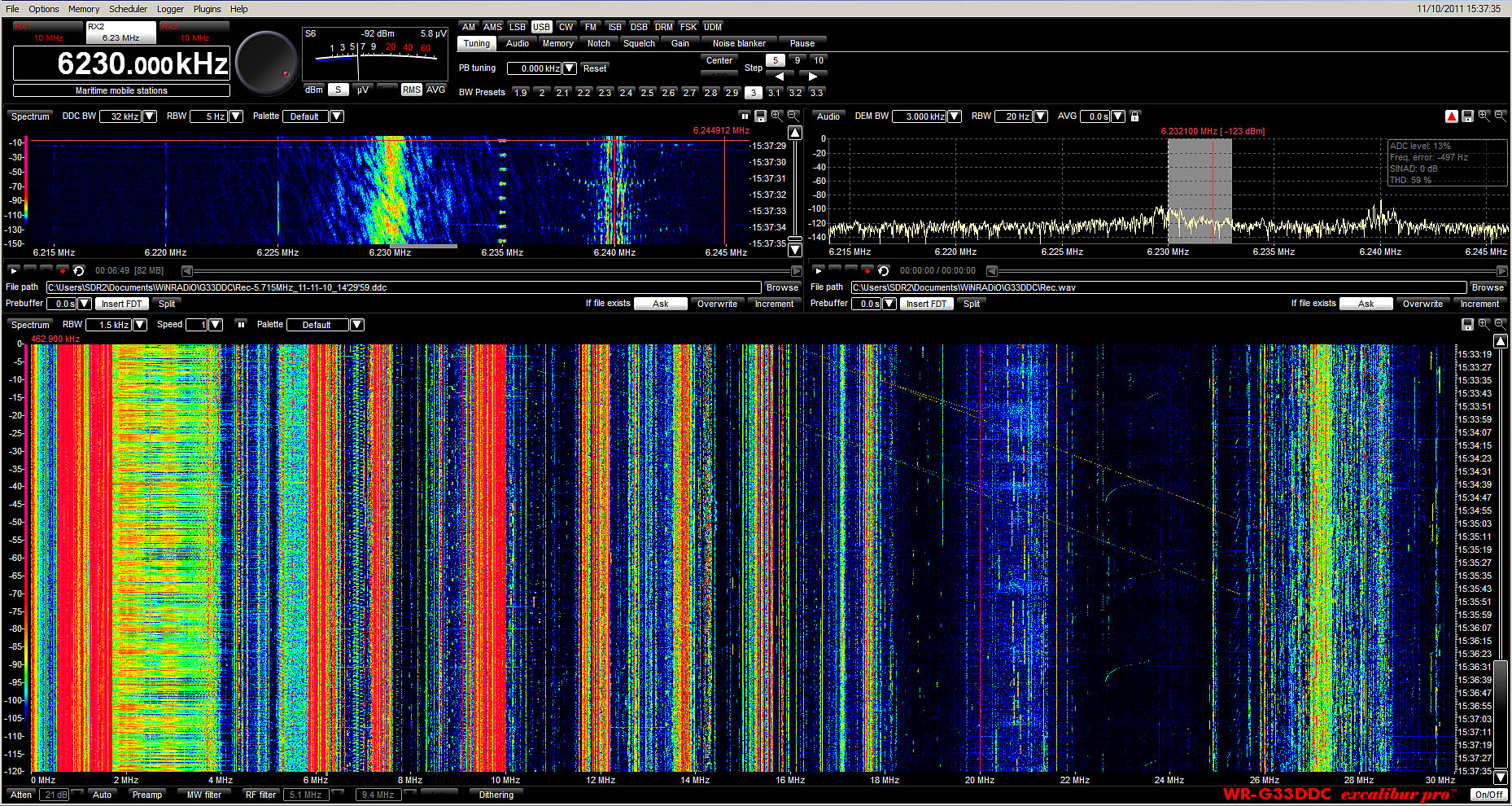Click Insert FDT in the audio recorder

coord(926,304)
